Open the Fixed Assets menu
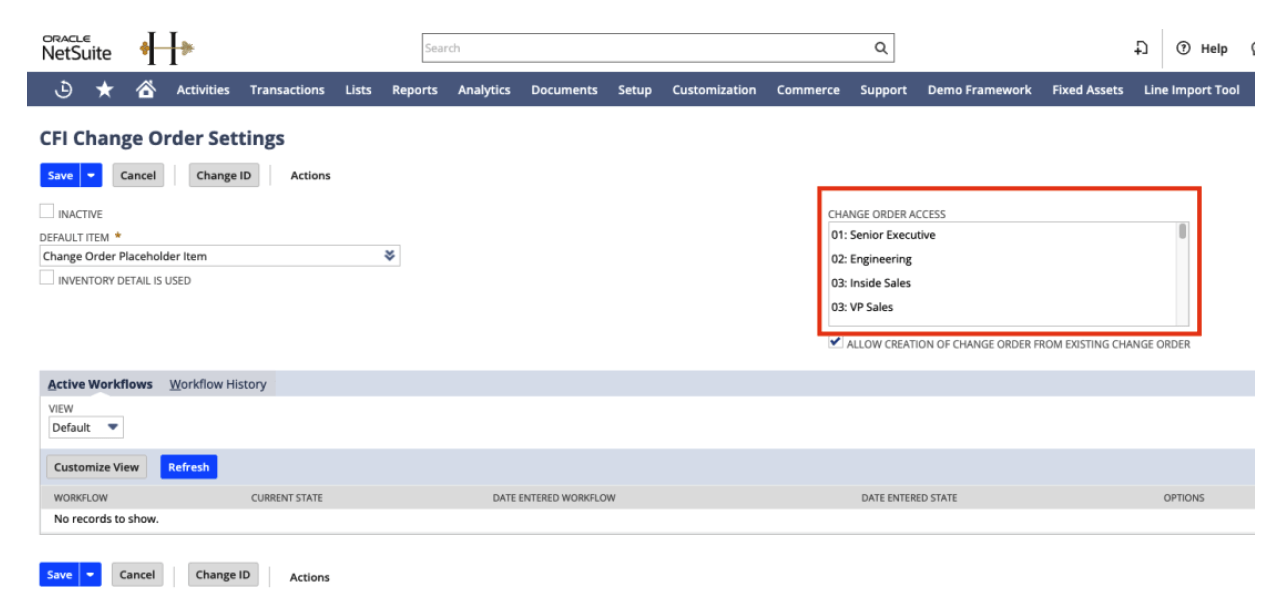 click(1088, 90)
